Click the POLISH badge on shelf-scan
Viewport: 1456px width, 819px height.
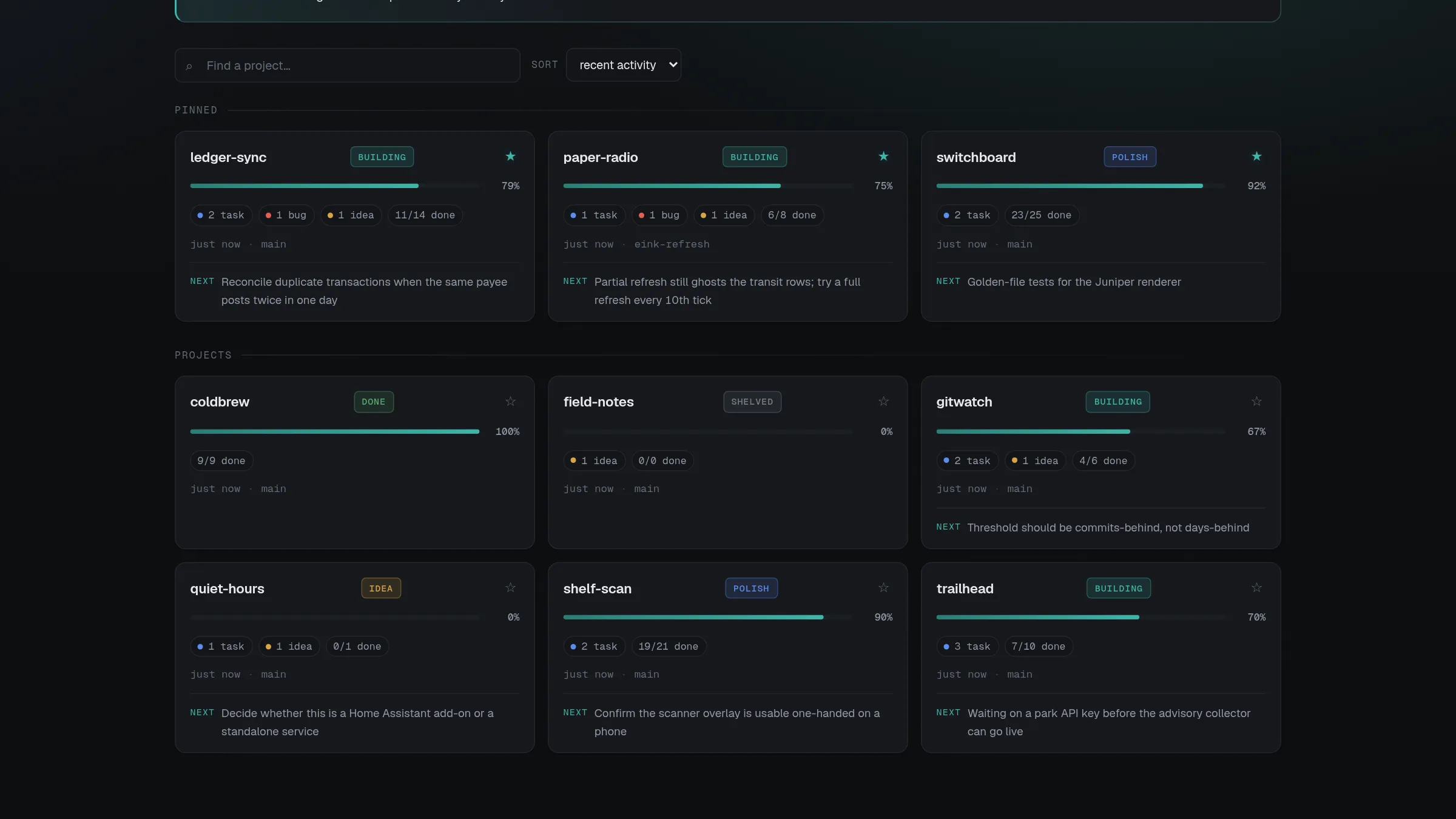[751, 588]
